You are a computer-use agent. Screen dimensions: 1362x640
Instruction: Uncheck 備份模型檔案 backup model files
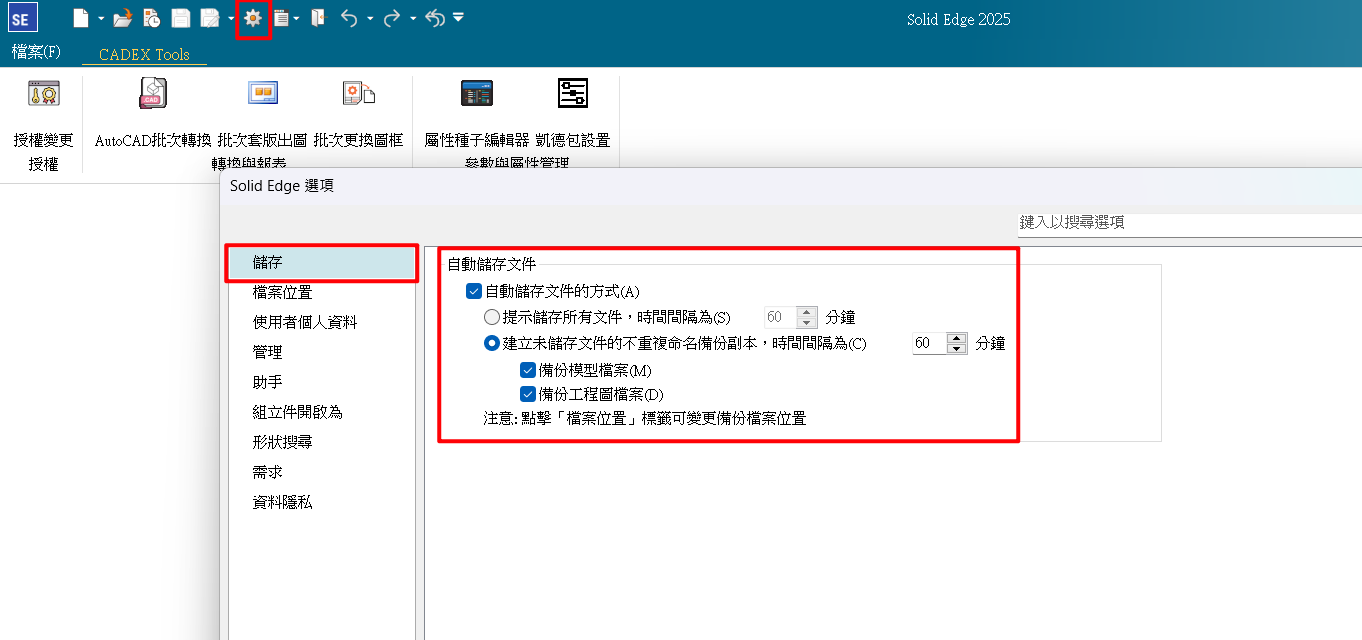[528, 370]
